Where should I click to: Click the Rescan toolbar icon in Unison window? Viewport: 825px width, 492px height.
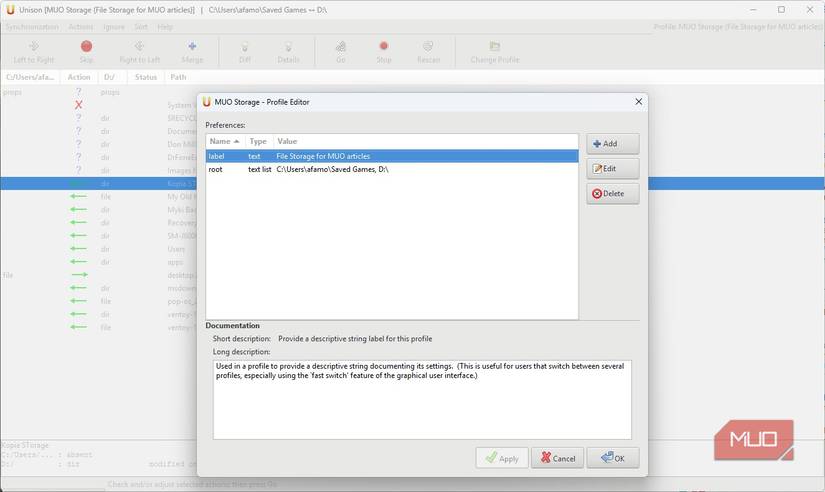(428, 46)
